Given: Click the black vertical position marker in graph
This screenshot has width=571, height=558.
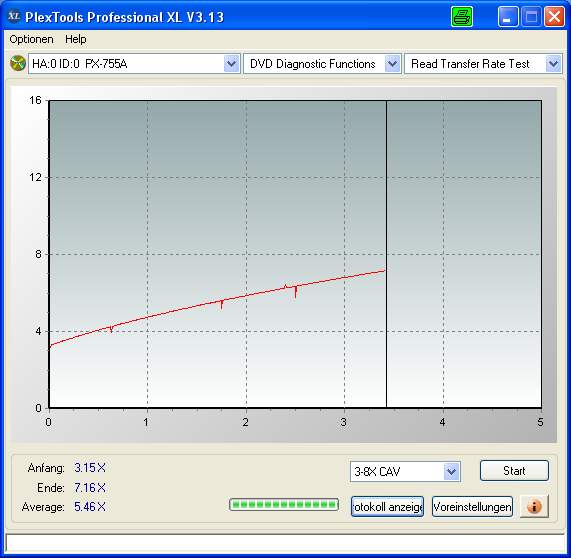Looking at the screenshot, I should (386, 255).
